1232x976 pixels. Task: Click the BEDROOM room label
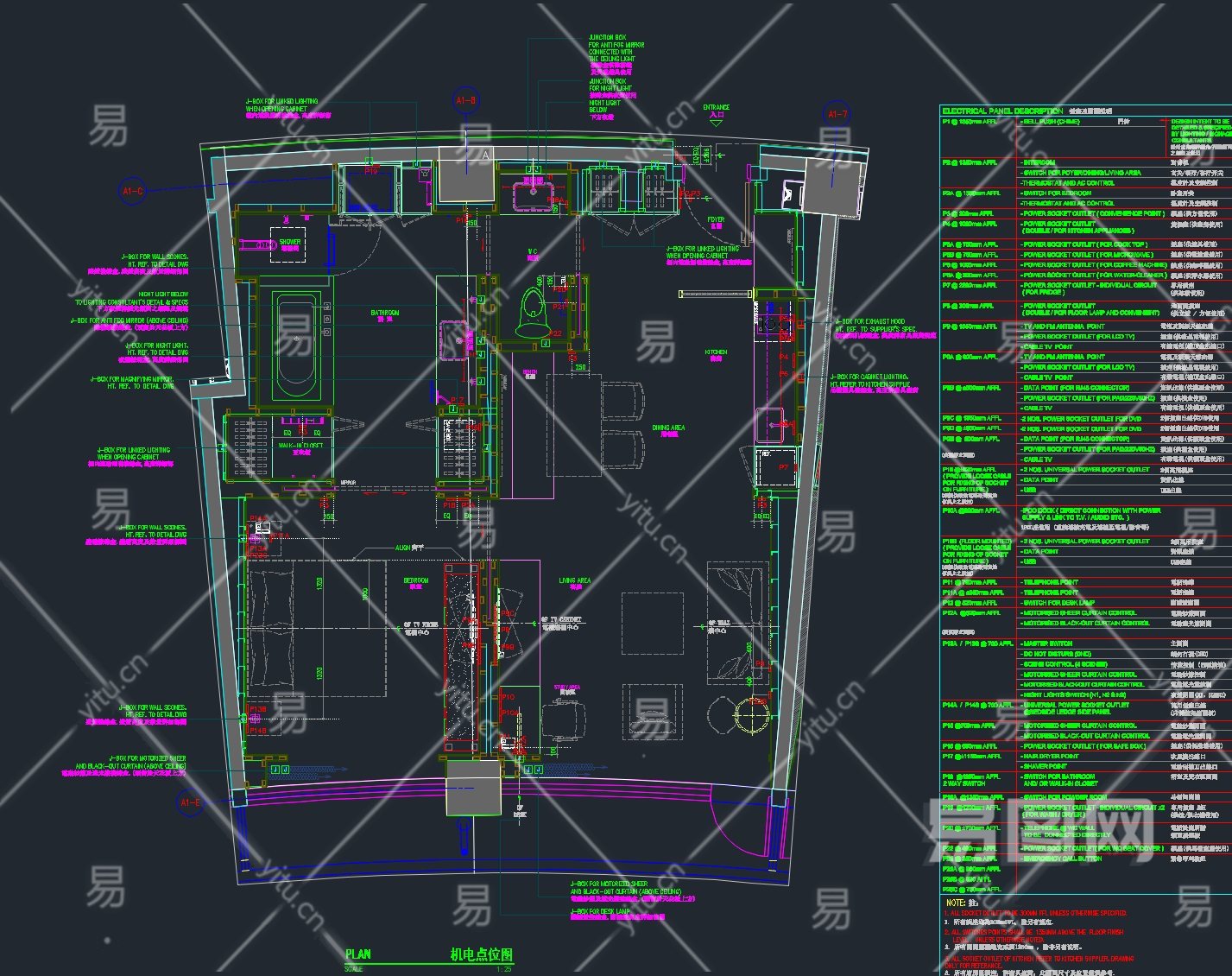coord(416,580)
